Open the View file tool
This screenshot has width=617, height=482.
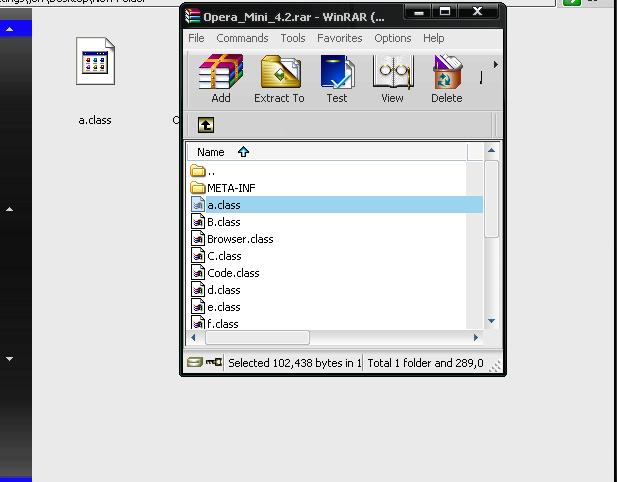coord(392,79)
